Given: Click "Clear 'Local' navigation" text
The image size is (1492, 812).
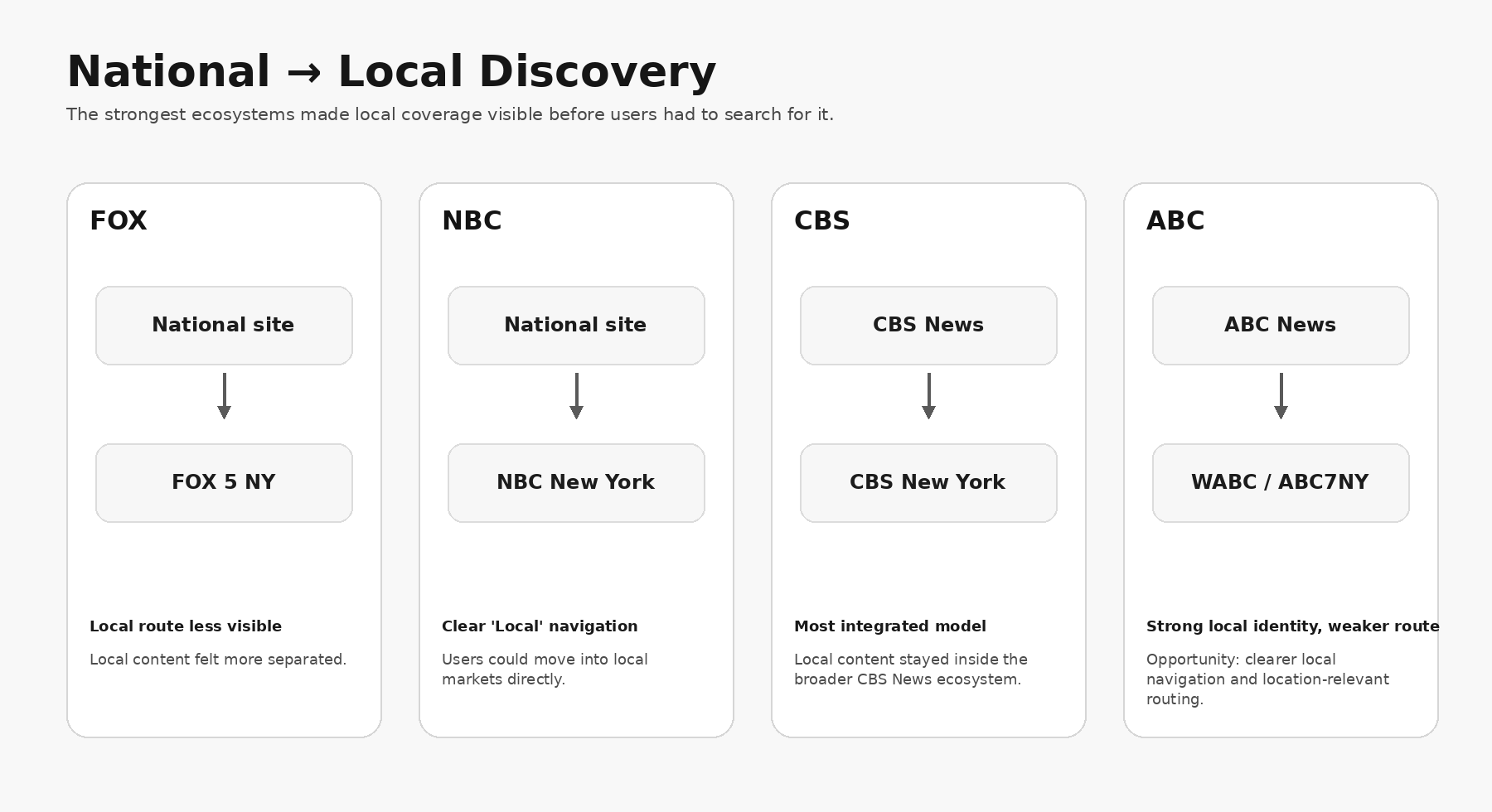Looking at the screenshot, I should [540, 626].
